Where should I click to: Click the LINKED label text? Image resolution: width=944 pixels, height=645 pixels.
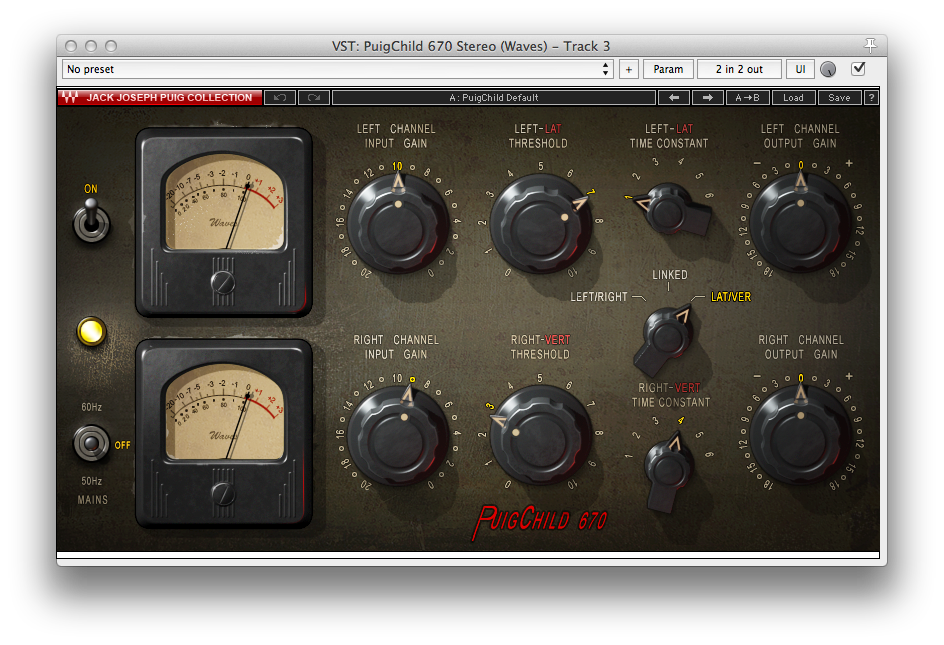[x=669, y=275]
